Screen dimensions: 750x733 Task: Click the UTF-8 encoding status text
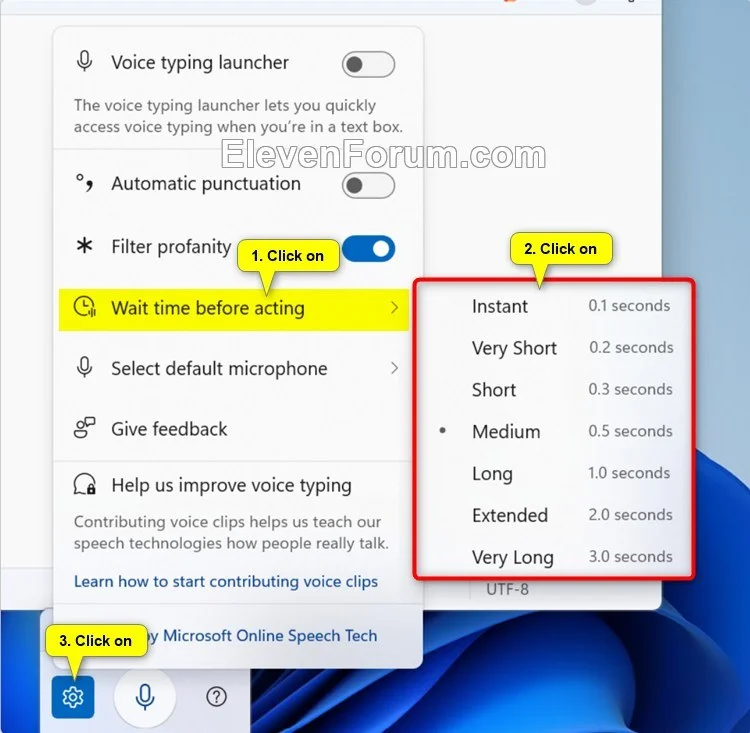pyautogui.click(x=507, y=589)
